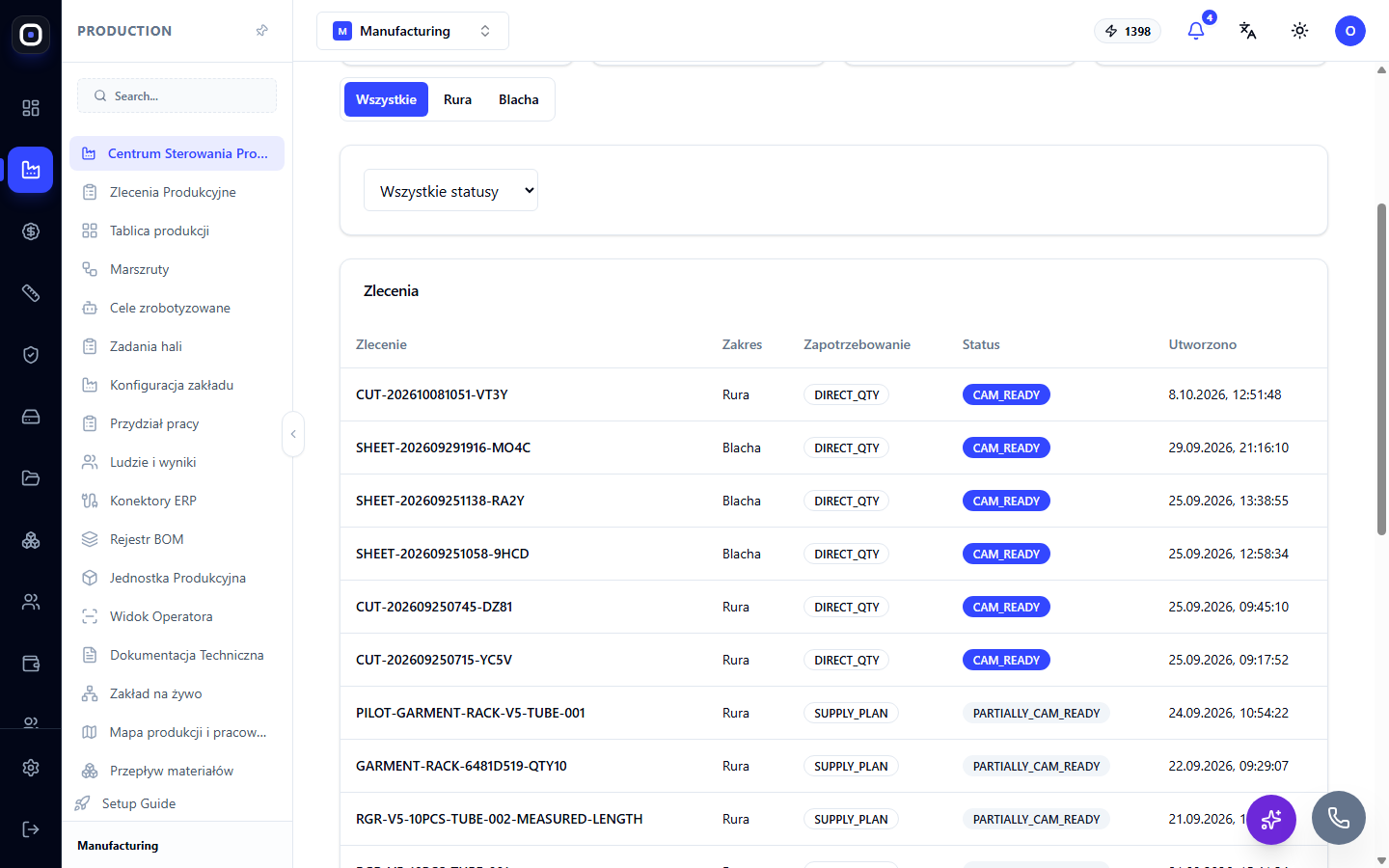The height and width of the screenshot is (868, 1389).
Task: Open the users icon in left rail
Action: (x=31, y=602)
